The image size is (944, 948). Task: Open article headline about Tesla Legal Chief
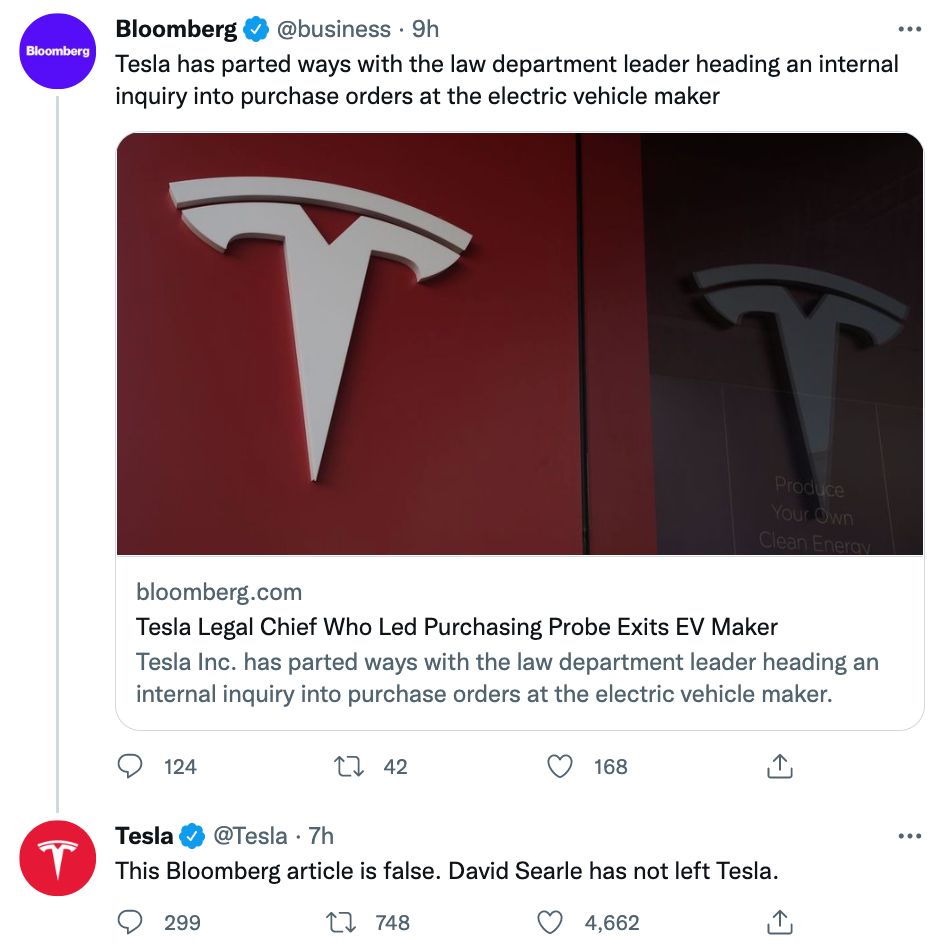tap(456, 628)
